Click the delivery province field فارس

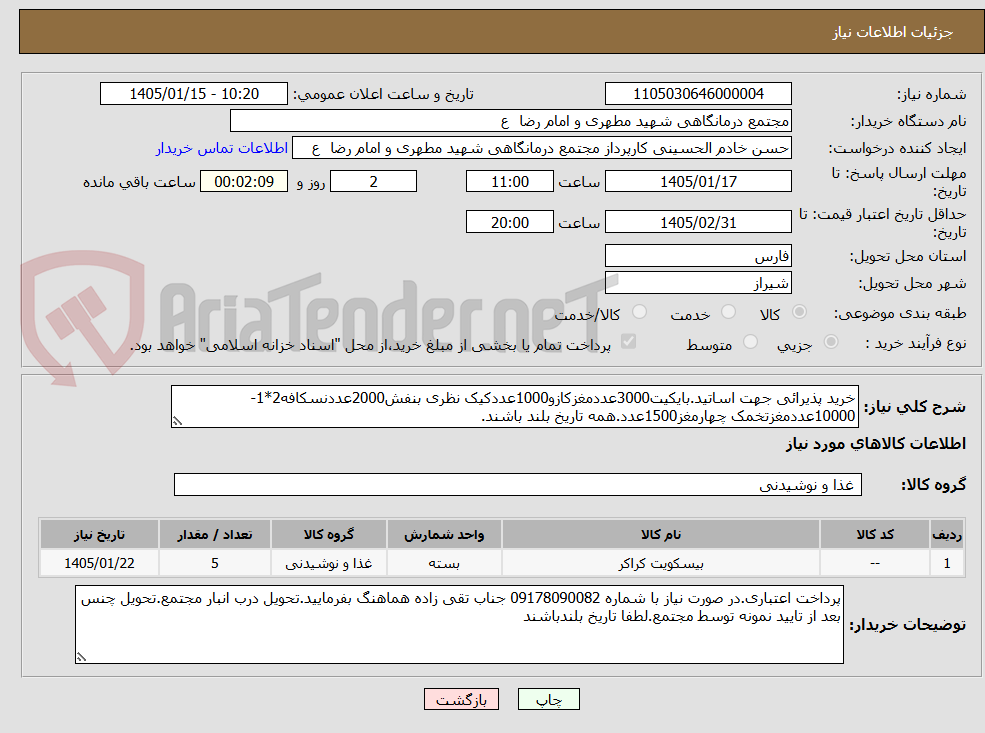pos(698,256)
